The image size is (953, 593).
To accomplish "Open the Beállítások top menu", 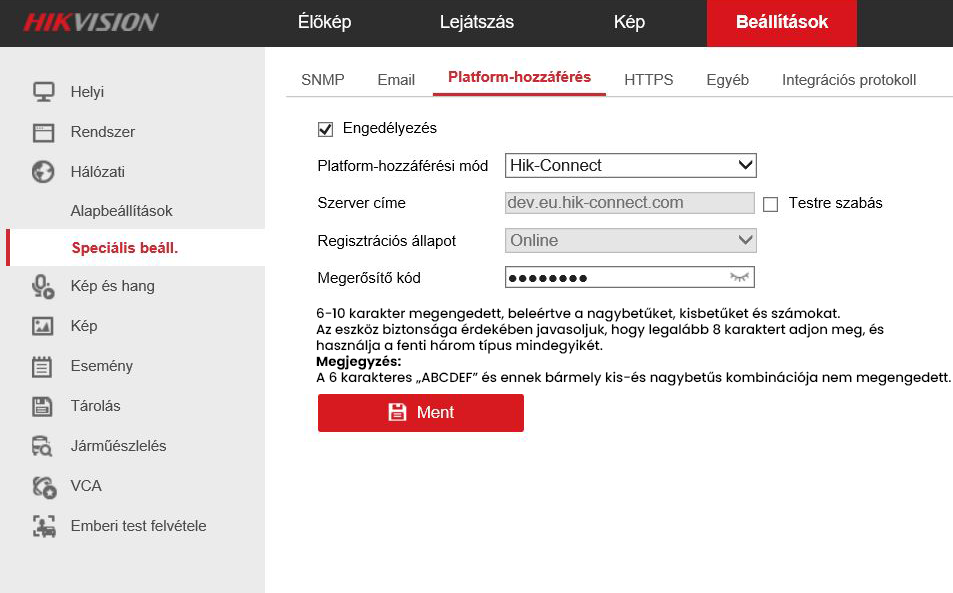I will click(782, 22).
